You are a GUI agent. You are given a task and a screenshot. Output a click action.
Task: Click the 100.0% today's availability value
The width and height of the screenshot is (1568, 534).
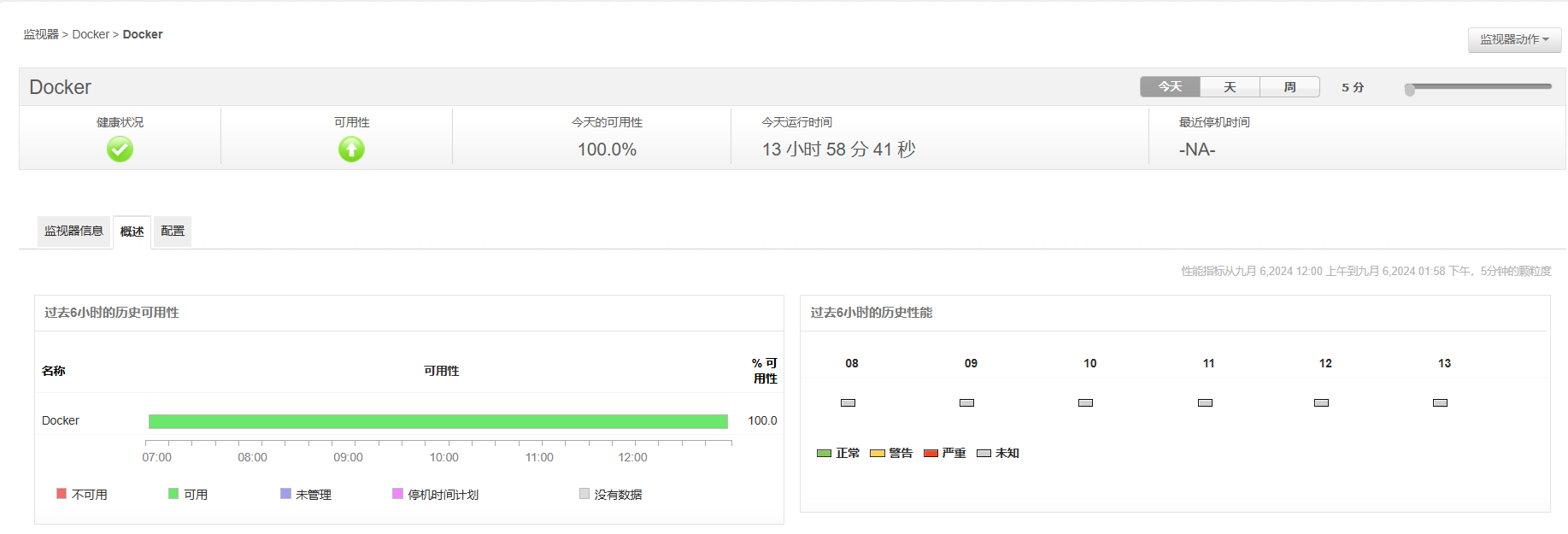pos(607,150)
